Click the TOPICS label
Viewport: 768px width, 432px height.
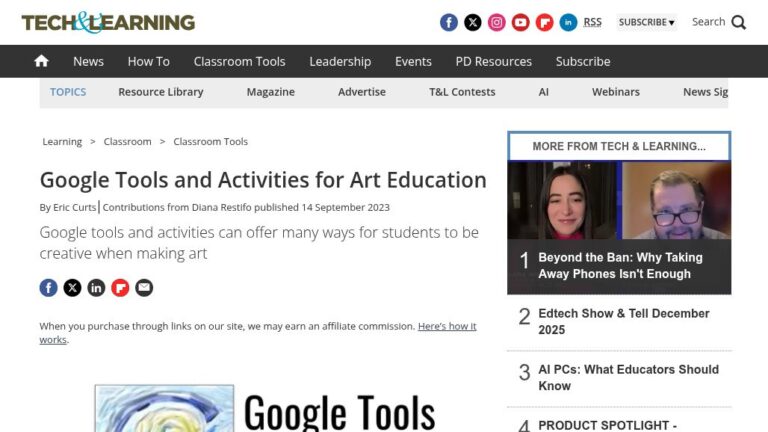click(x=68, y=92)
